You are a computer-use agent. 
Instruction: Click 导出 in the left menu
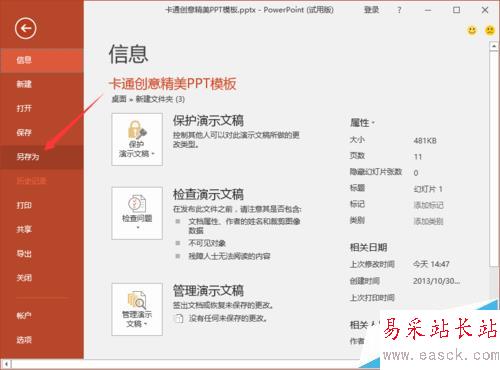click(x=42, y=254)
